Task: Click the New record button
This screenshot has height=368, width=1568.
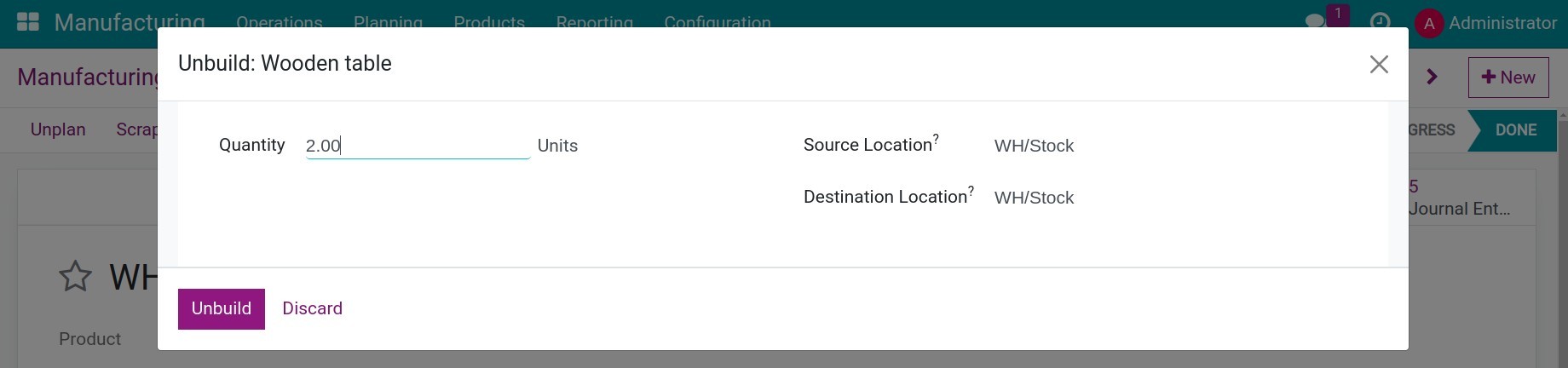Action: [1508, 78]
